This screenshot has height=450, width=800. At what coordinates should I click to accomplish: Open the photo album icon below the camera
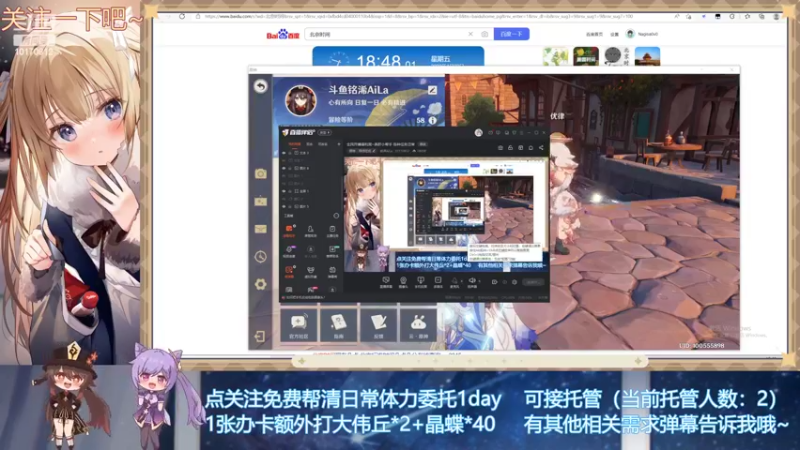click(x=261, y=202)
